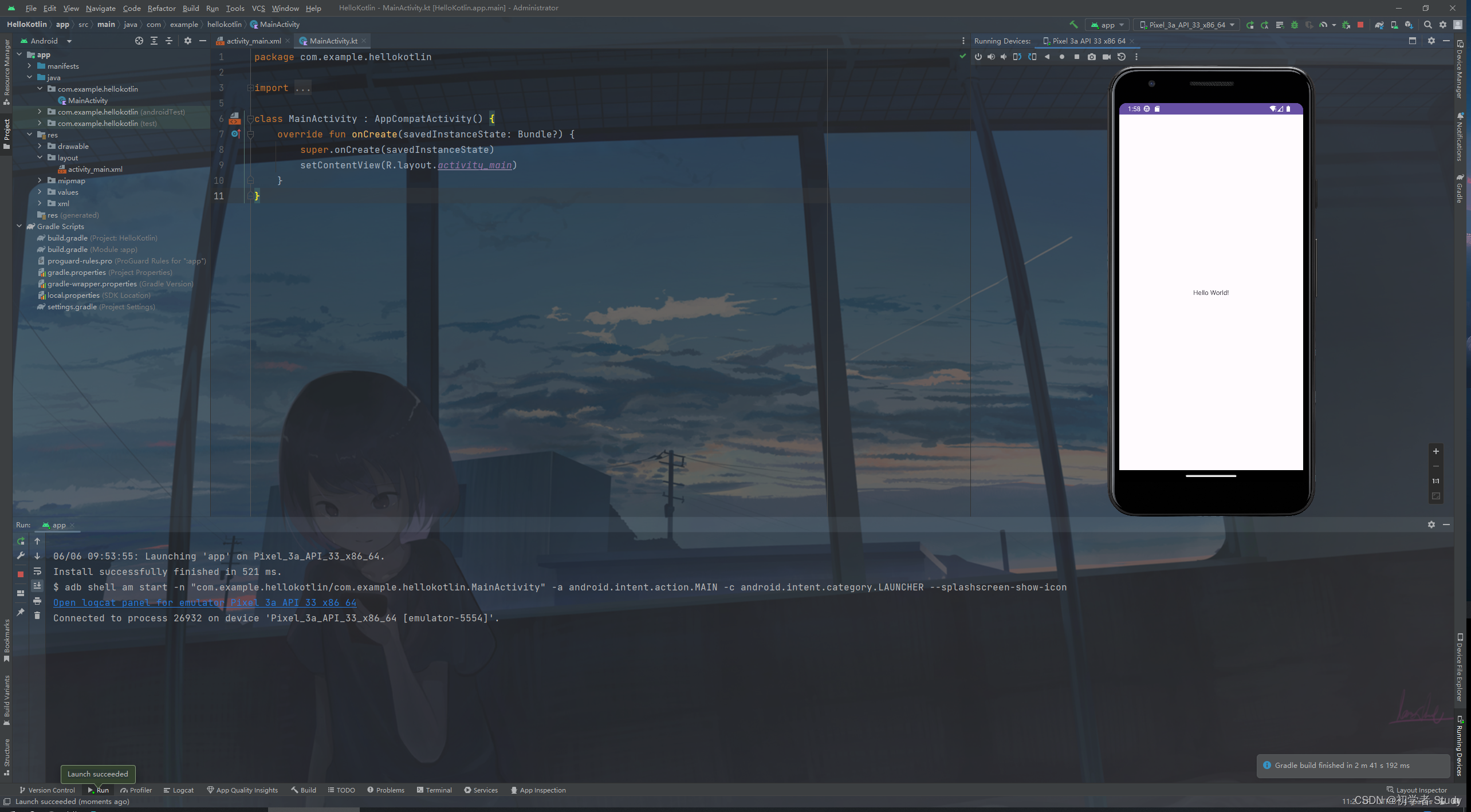1471x812 pixels.
Task: Start emulator screen recording icon
Action: [x=1107, y=57]
